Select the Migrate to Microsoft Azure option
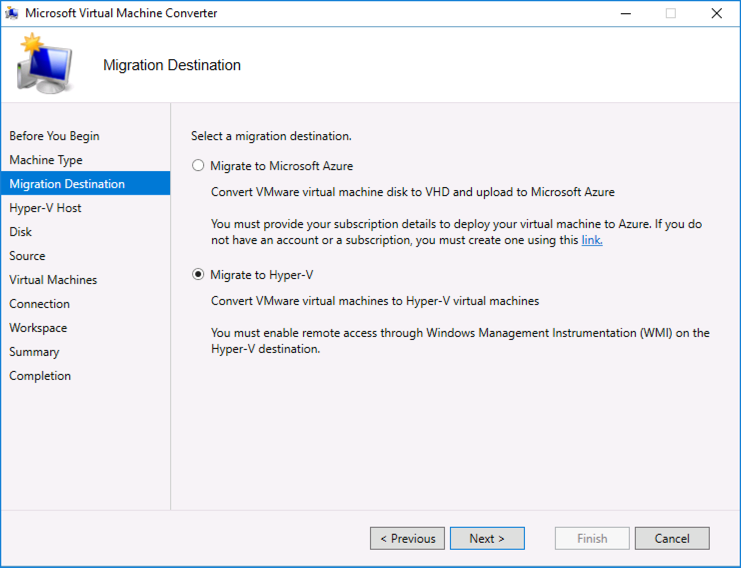 pos(198,166)
